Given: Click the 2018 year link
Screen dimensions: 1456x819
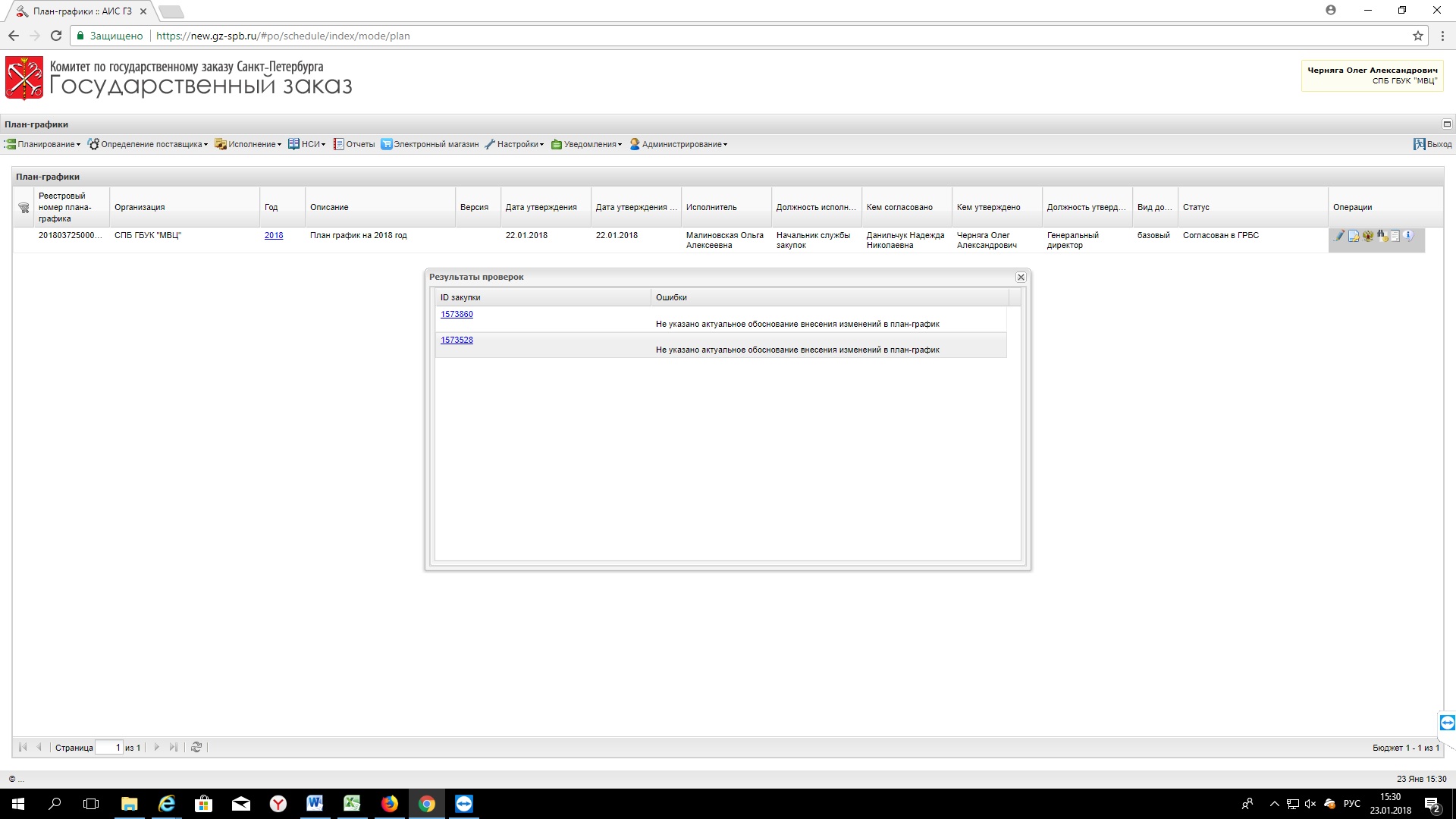Looking at the screenshot, I should click(274, 235).
